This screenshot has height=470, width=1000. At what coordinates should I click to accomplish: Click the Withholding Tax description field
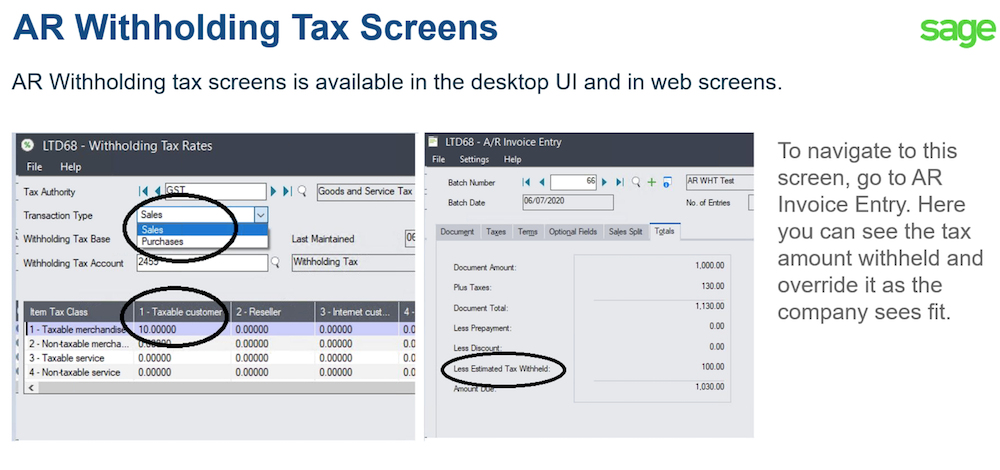[353, 262]
